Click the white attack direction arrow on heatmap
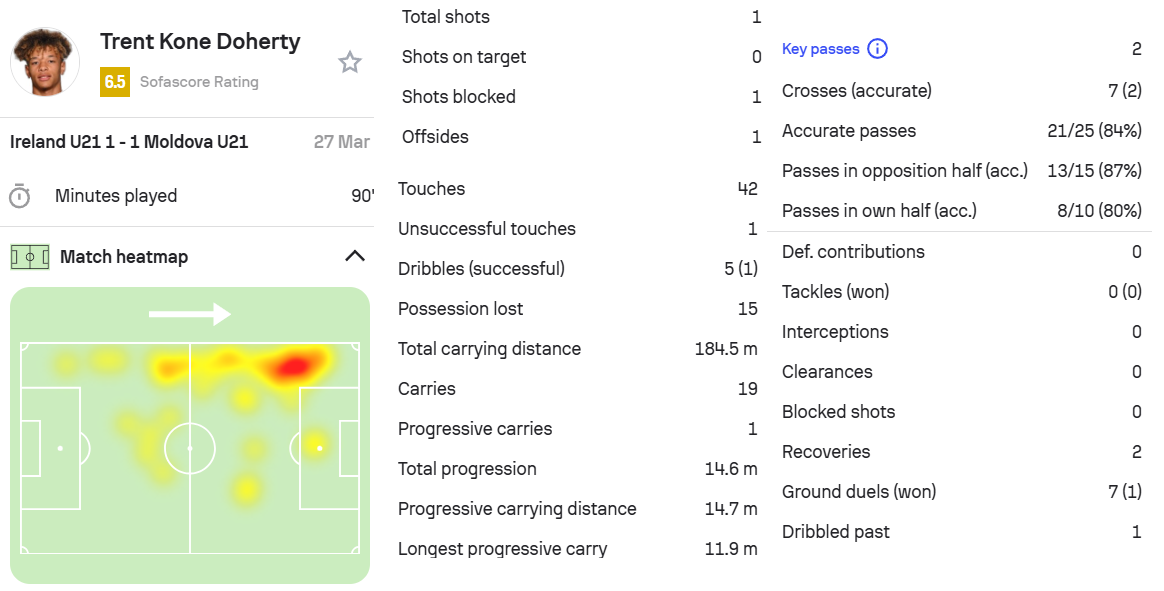The image size is (1164, 591). (189, 315)
